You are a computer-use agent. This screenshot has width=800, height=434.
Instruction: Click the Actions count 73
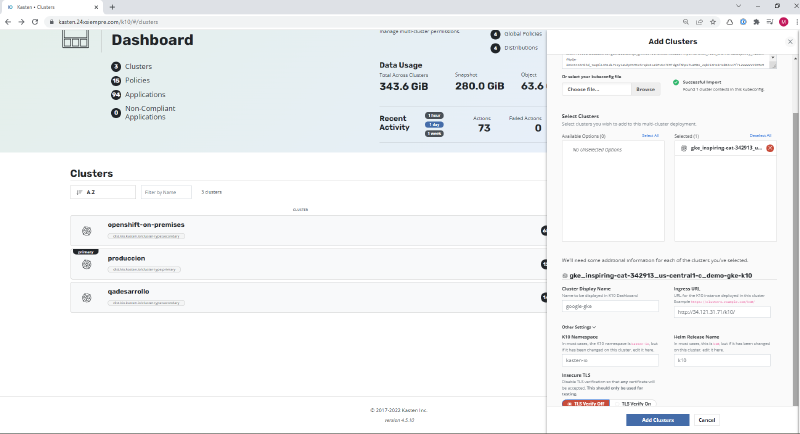484,128
